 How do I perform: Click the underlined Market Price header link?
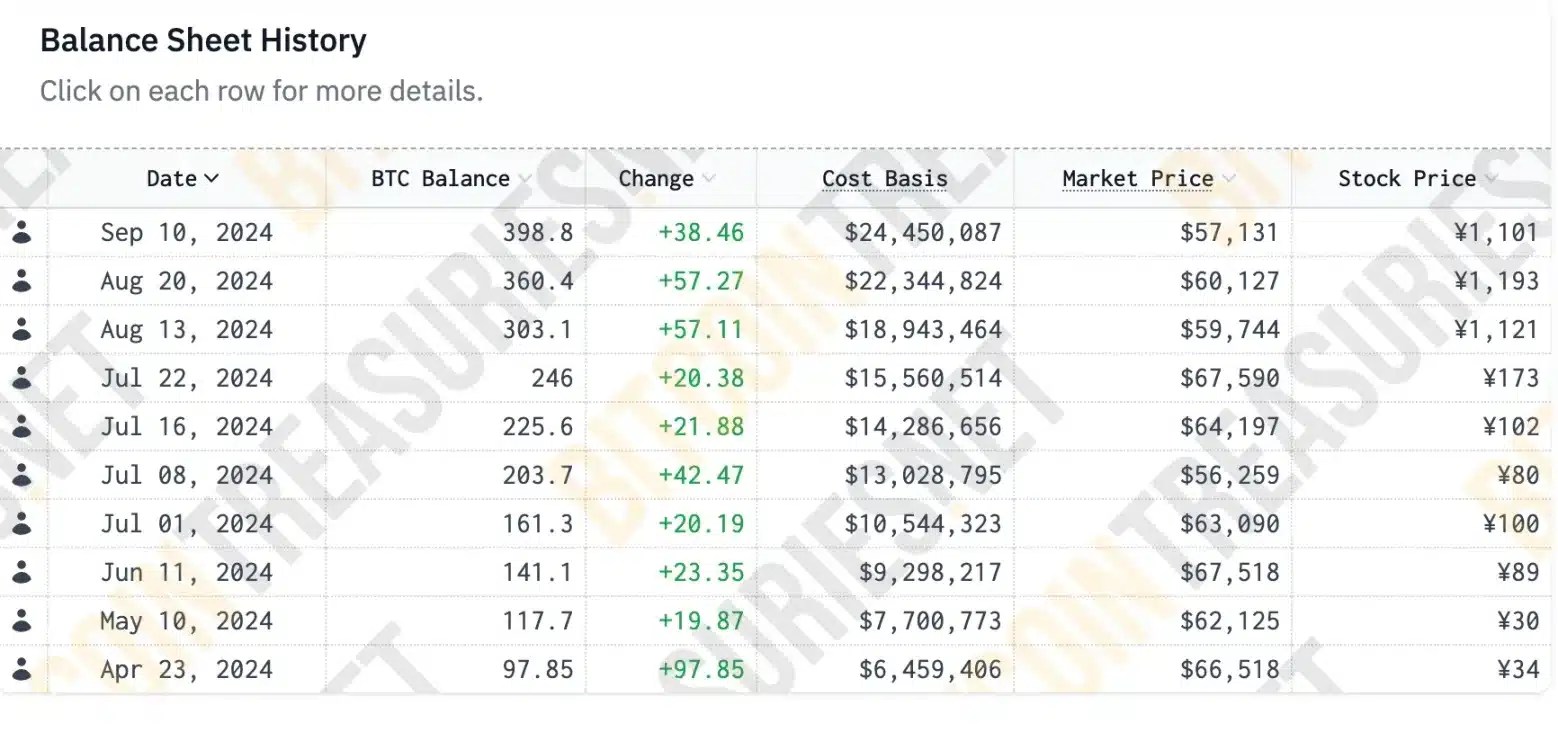[1138, 178]
